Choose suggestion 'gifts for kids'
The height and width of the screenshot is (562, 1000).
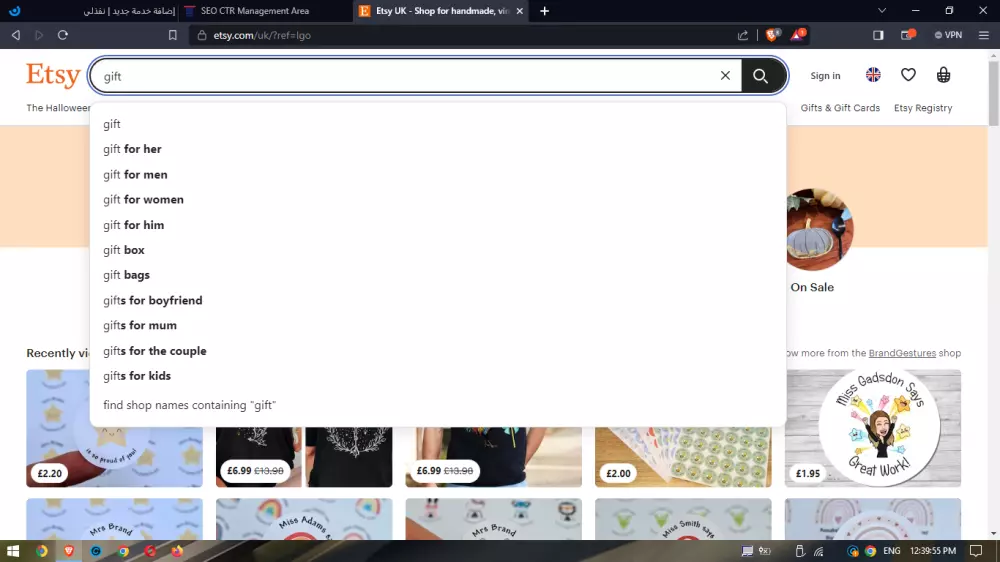(x=438, y=376)
